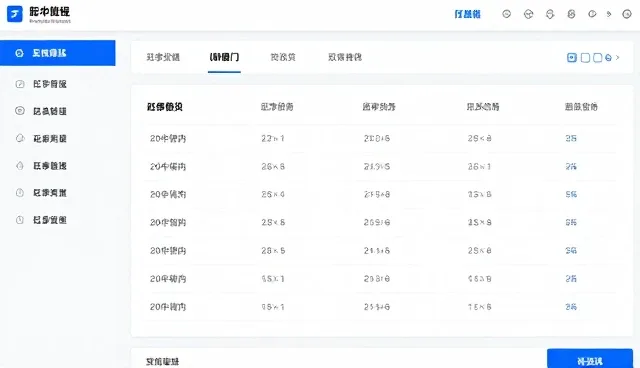The height and width of the screenshot is (368, 640).
Task: Click the blue app logo in the header
Action: click(15, 14)
